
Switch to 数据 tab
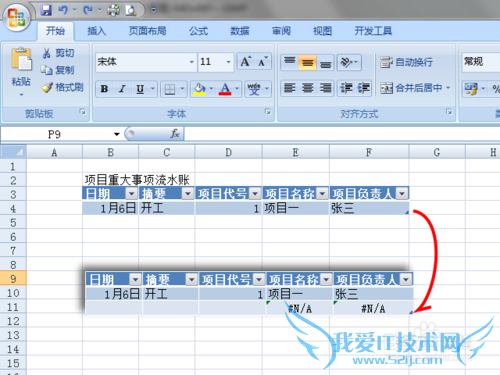click(x=240, y=31)
